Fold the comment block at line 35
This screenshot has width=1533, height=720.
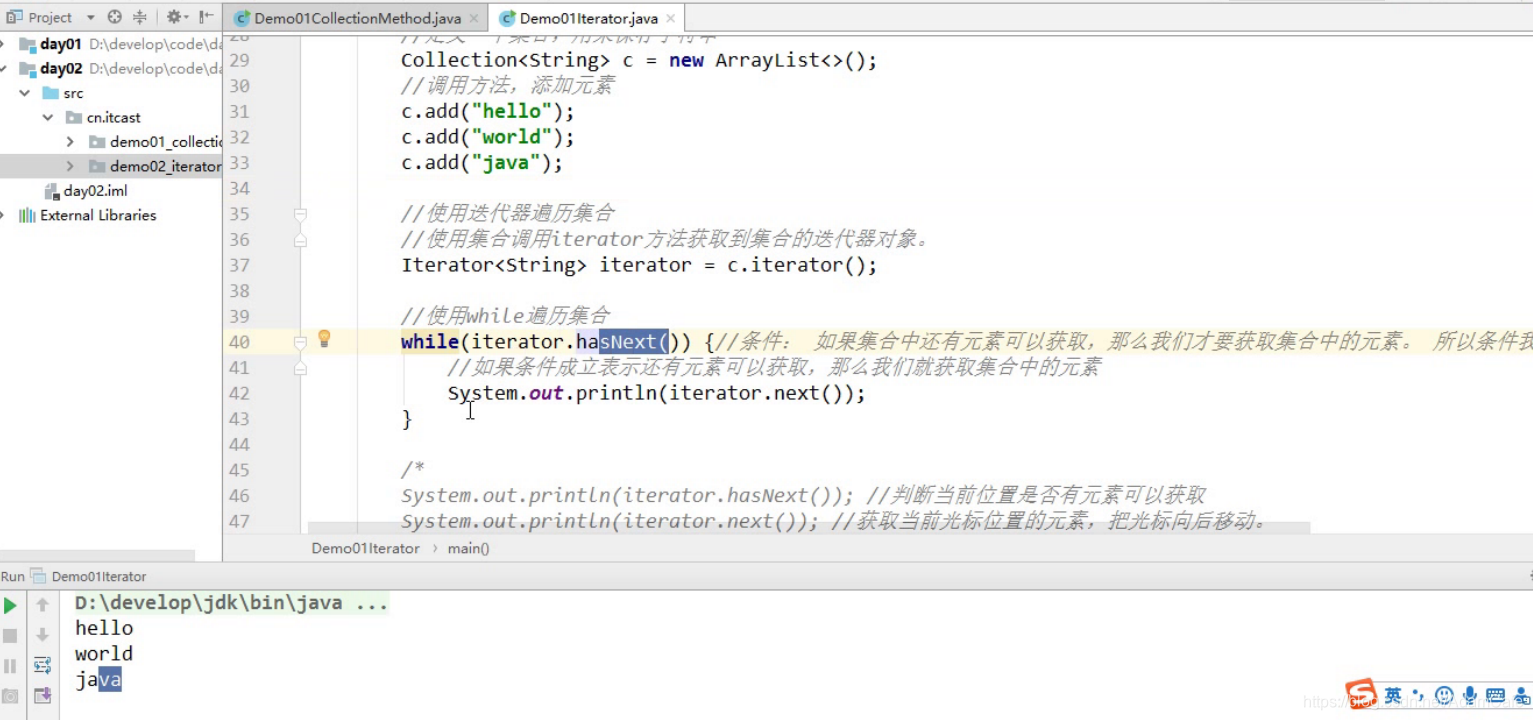click(x=300, y=214)
